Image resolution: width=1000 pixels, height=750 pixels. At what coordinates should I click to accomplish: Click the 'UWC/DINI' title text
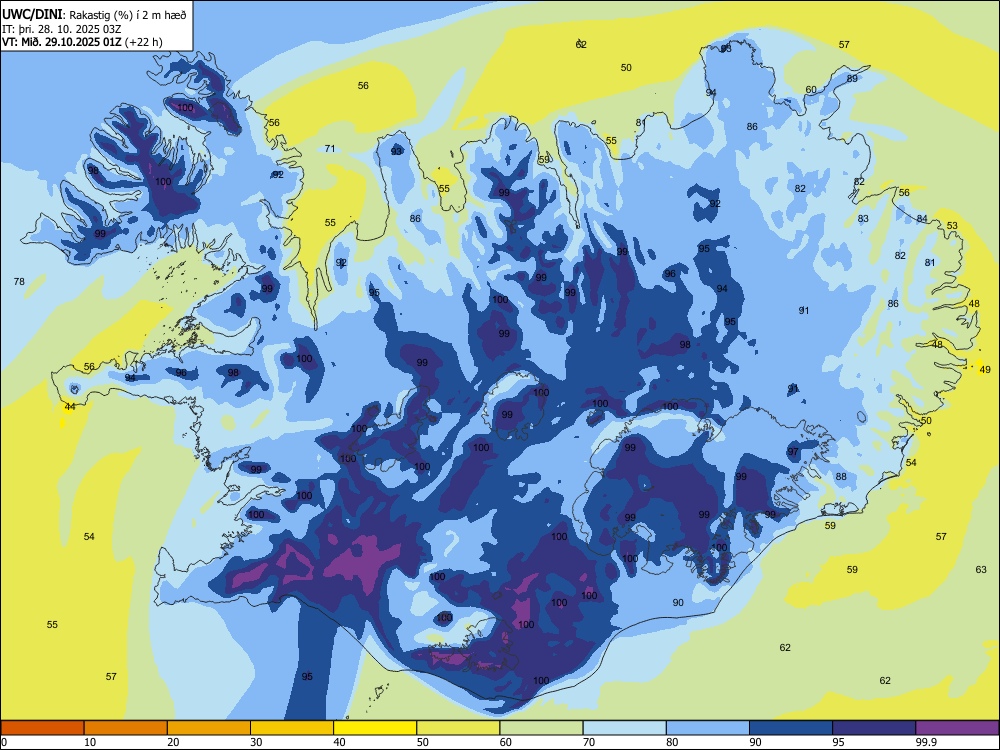(32, 15)
